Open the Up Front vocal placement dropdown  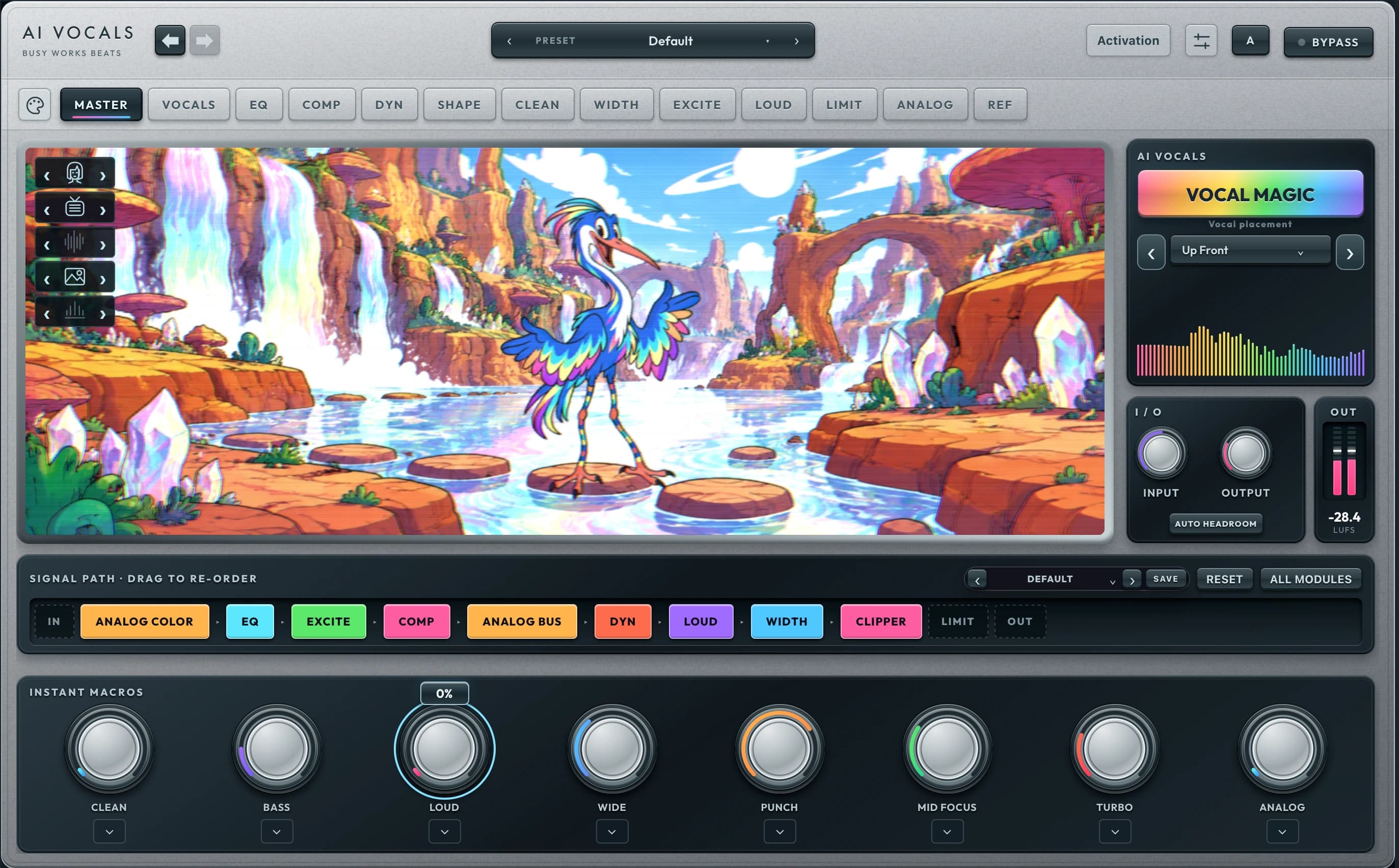pyautogui.click(x=1250, y=250)
